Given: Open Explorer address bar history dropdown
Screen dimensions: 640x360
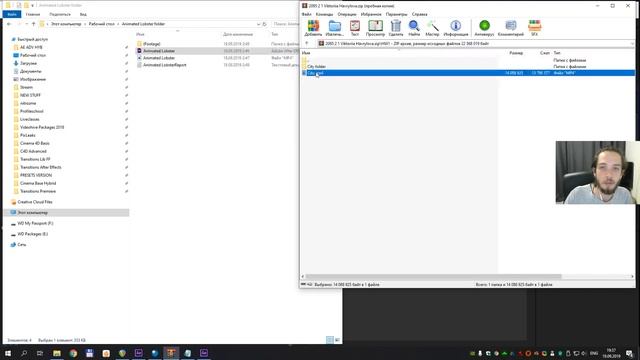Looking at the screenshot, I should coord(258,24).
